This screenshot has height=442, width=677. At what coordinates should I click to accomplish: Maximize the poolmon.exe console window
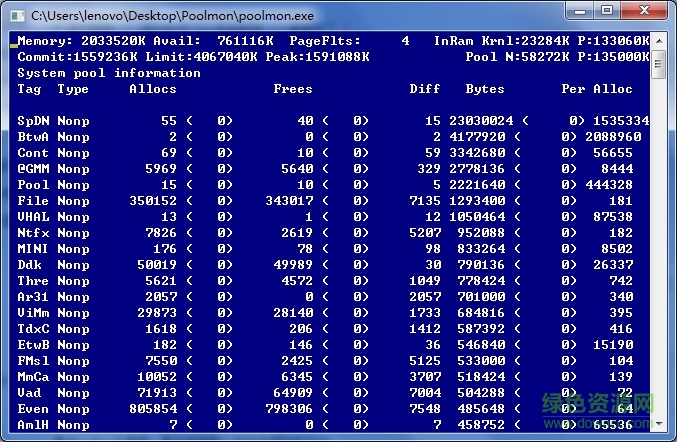pos(609,11)
